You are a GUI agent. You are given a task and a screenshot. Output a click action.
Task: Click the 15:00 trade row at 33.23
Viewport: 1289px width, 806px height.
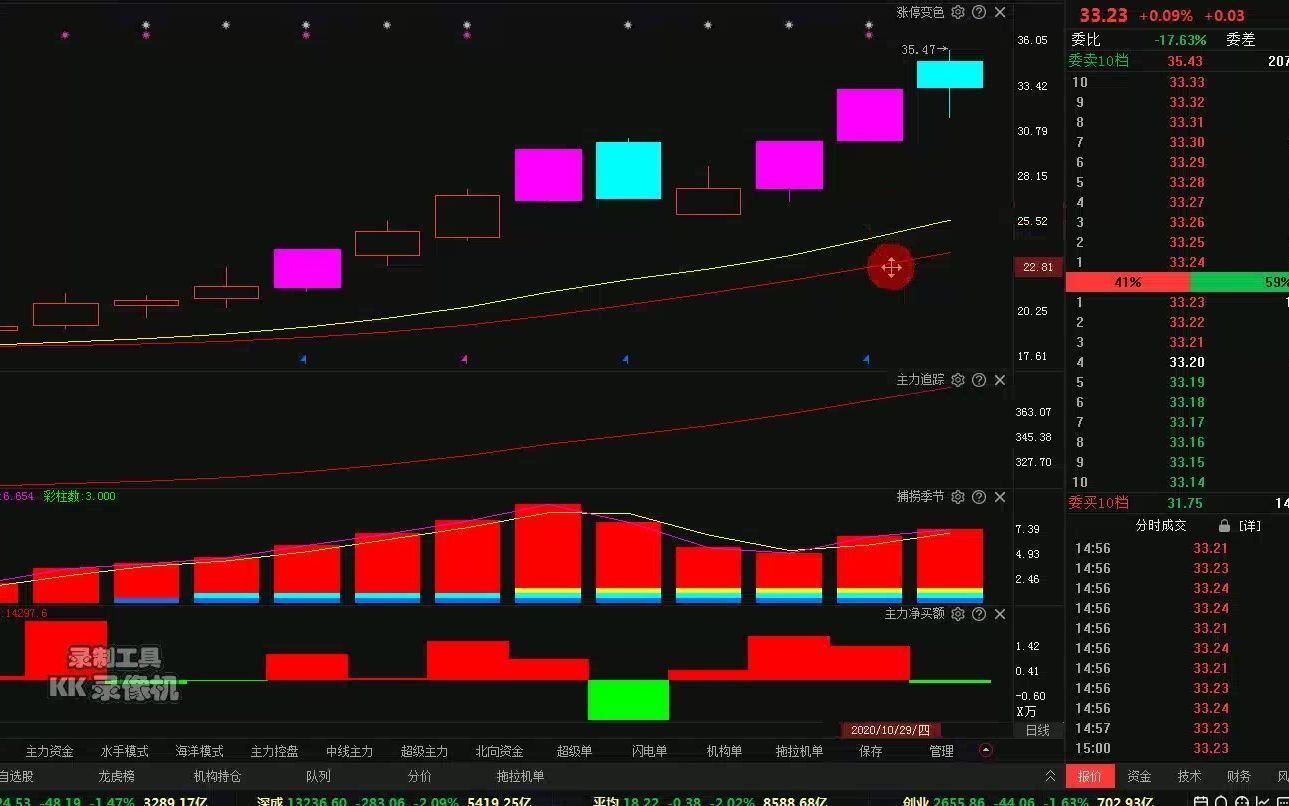tap(1177, 748)
